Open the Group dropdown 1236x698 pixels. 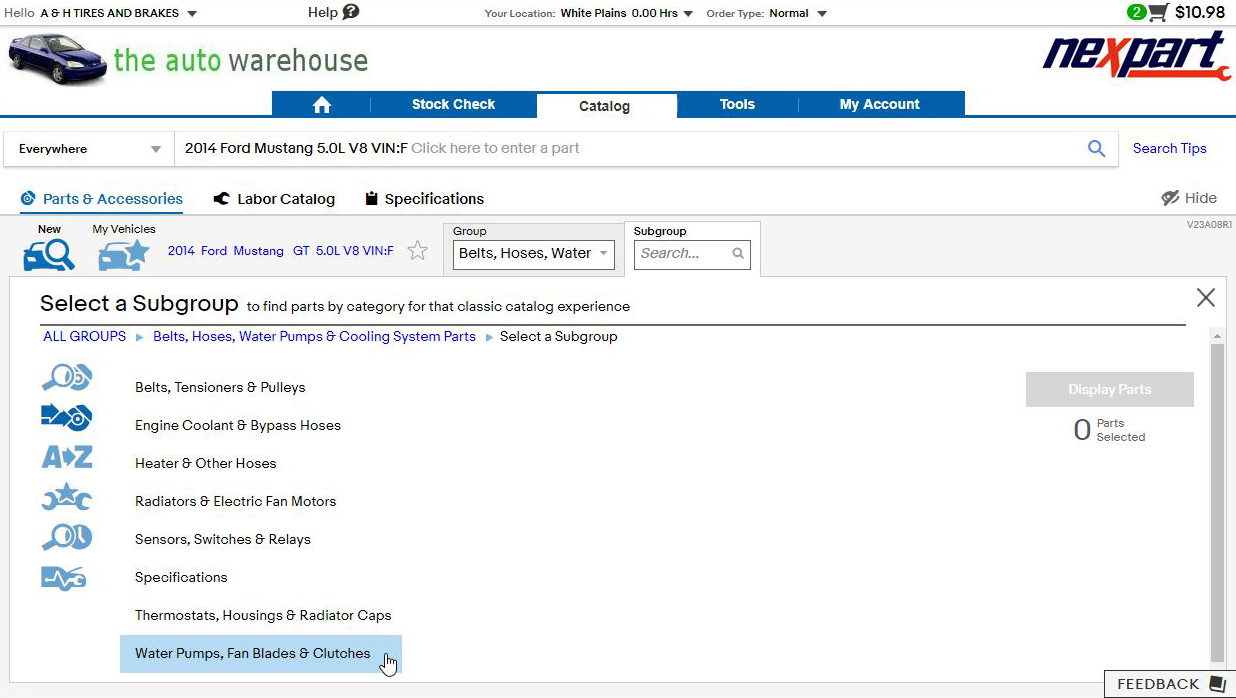(x=533, y=254)
